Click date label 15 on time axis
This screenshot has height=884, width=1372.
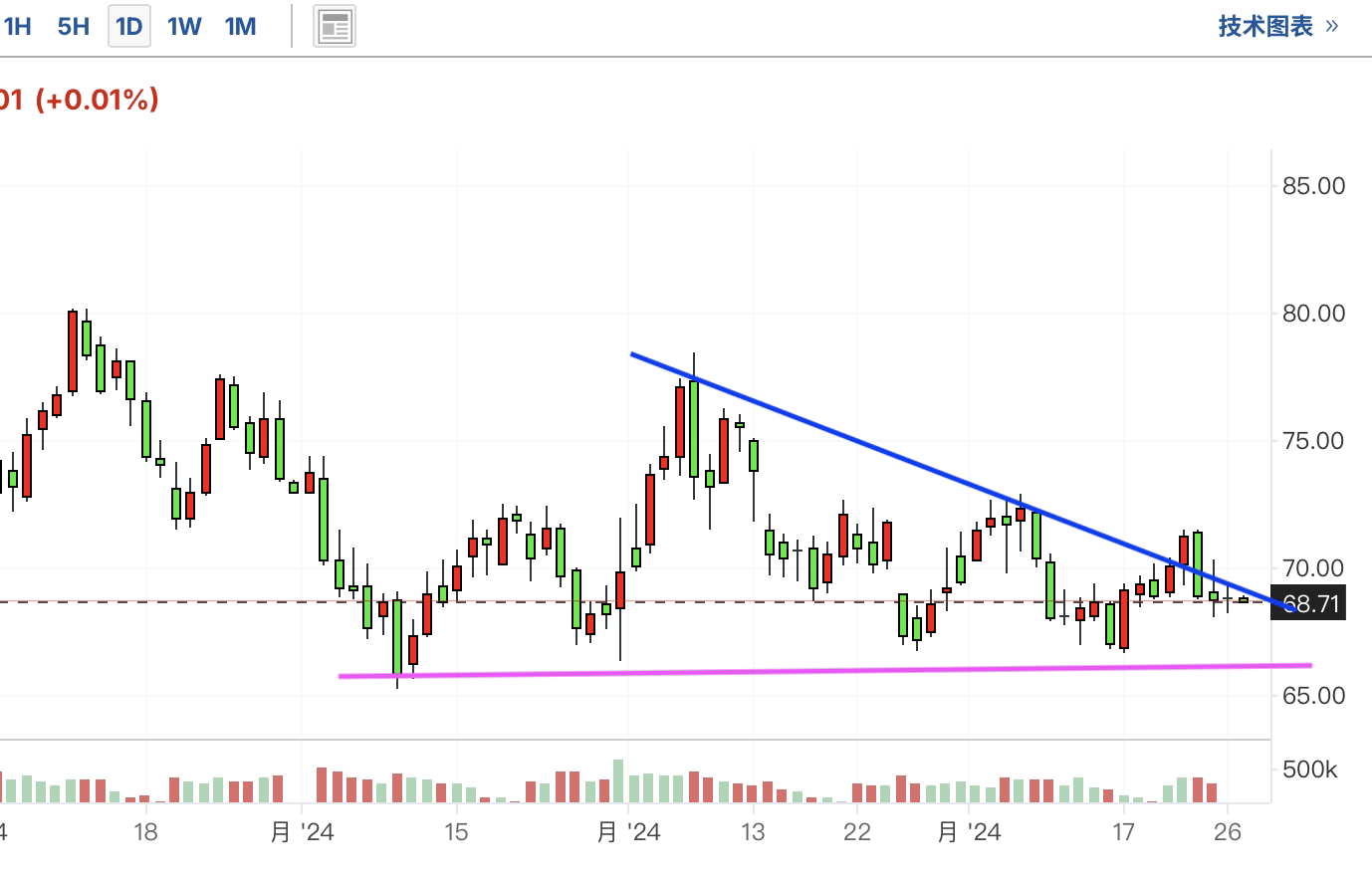456,832
